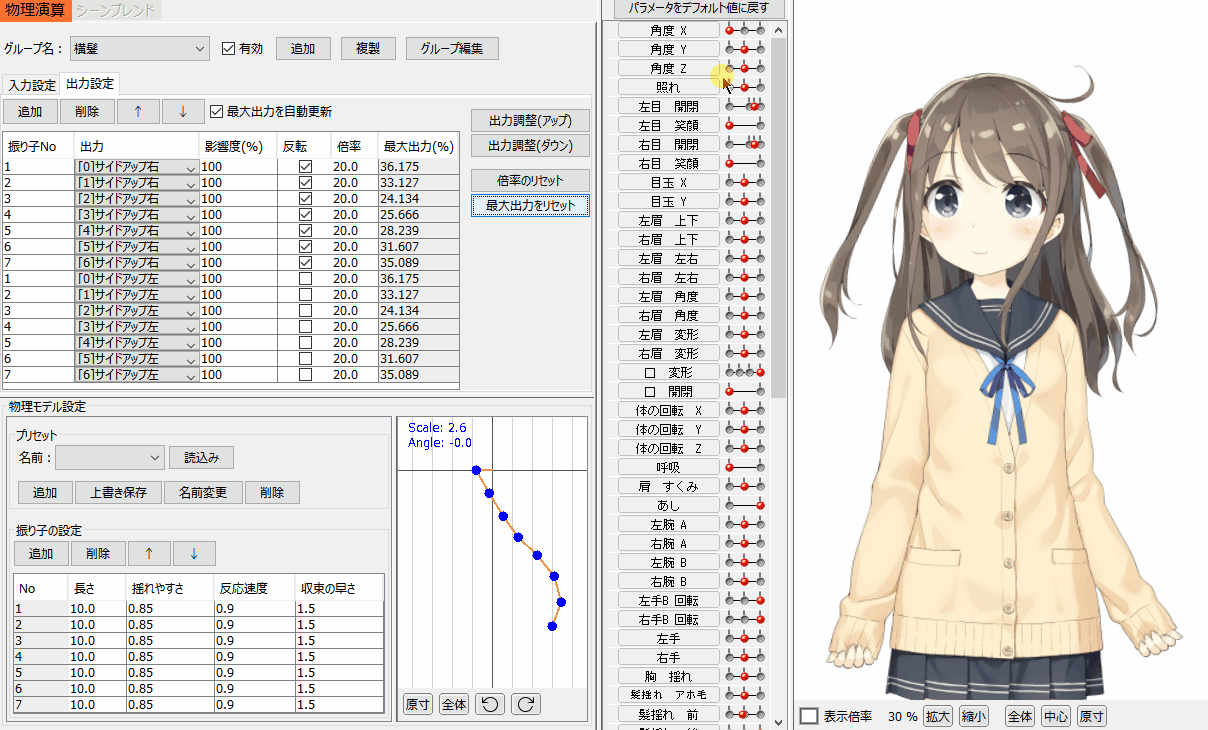This screenshot has height=730, width=1208.
Task: Zoom out with 縮小 button
Action: [x=974, y=716]
